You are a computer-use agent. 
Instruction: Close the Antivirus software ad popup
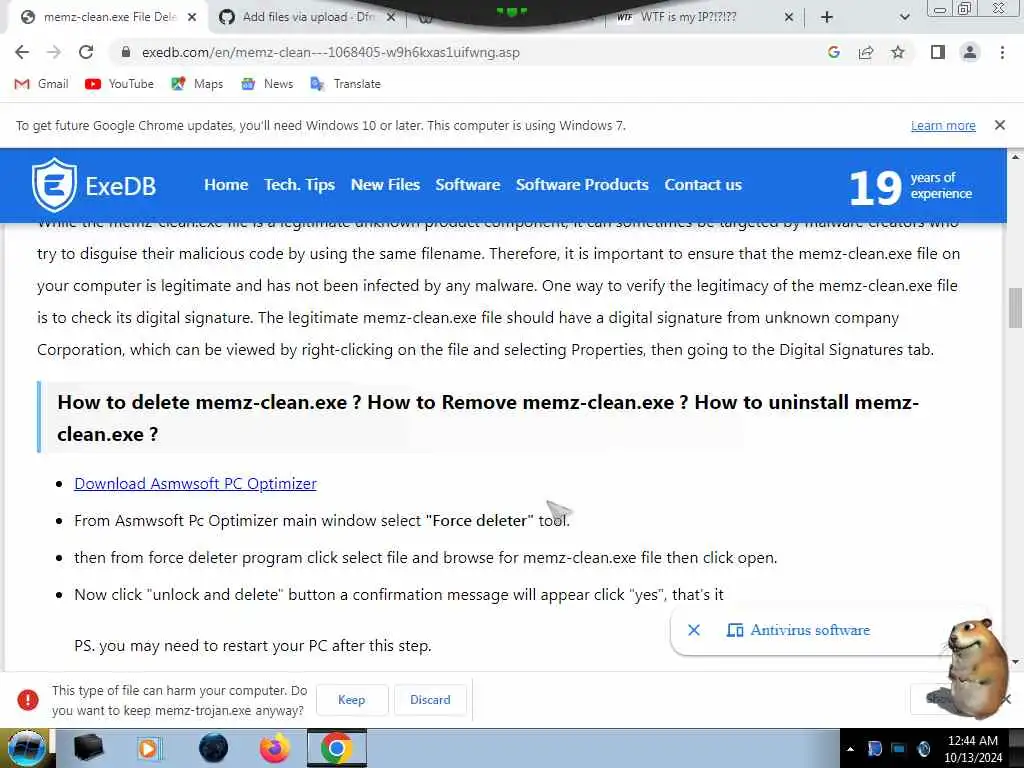pyautogui.click(x=694, y=630)
